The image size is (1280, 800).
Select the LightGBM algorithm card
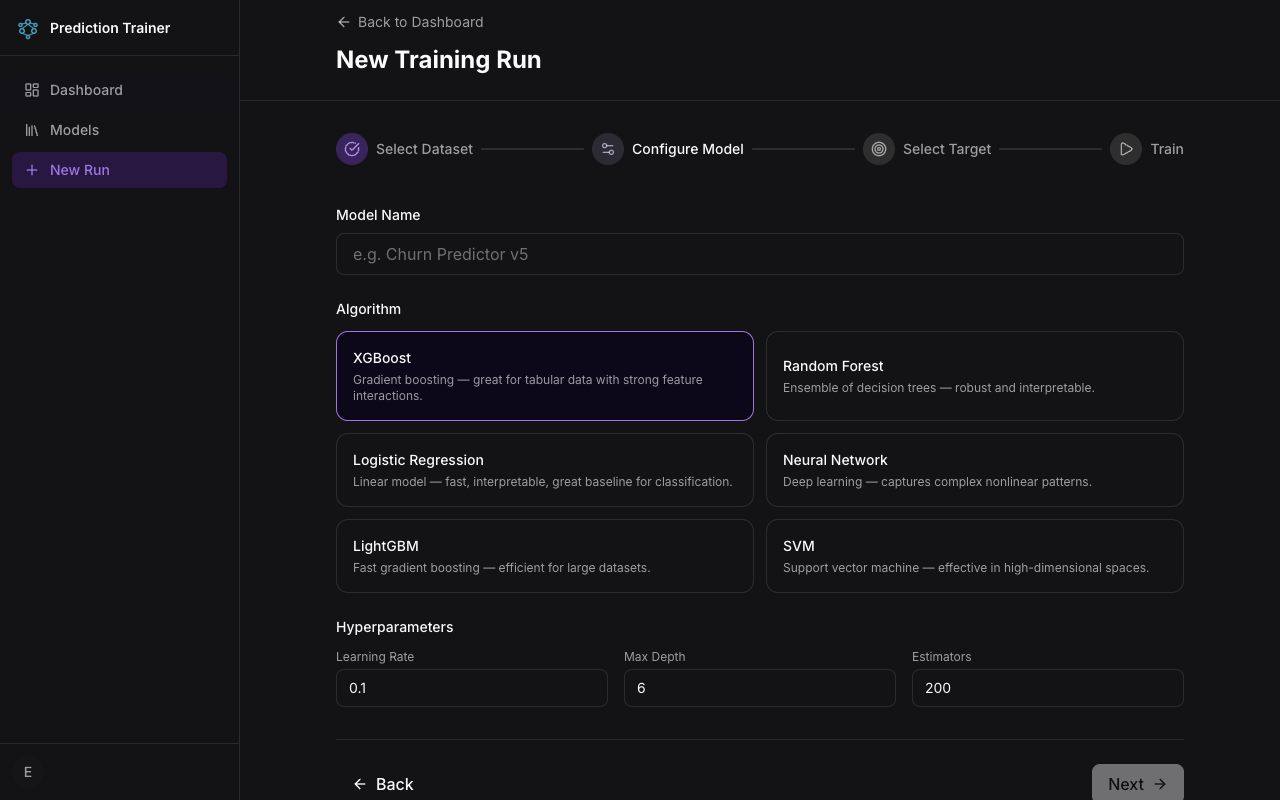(x=544, y=556)
